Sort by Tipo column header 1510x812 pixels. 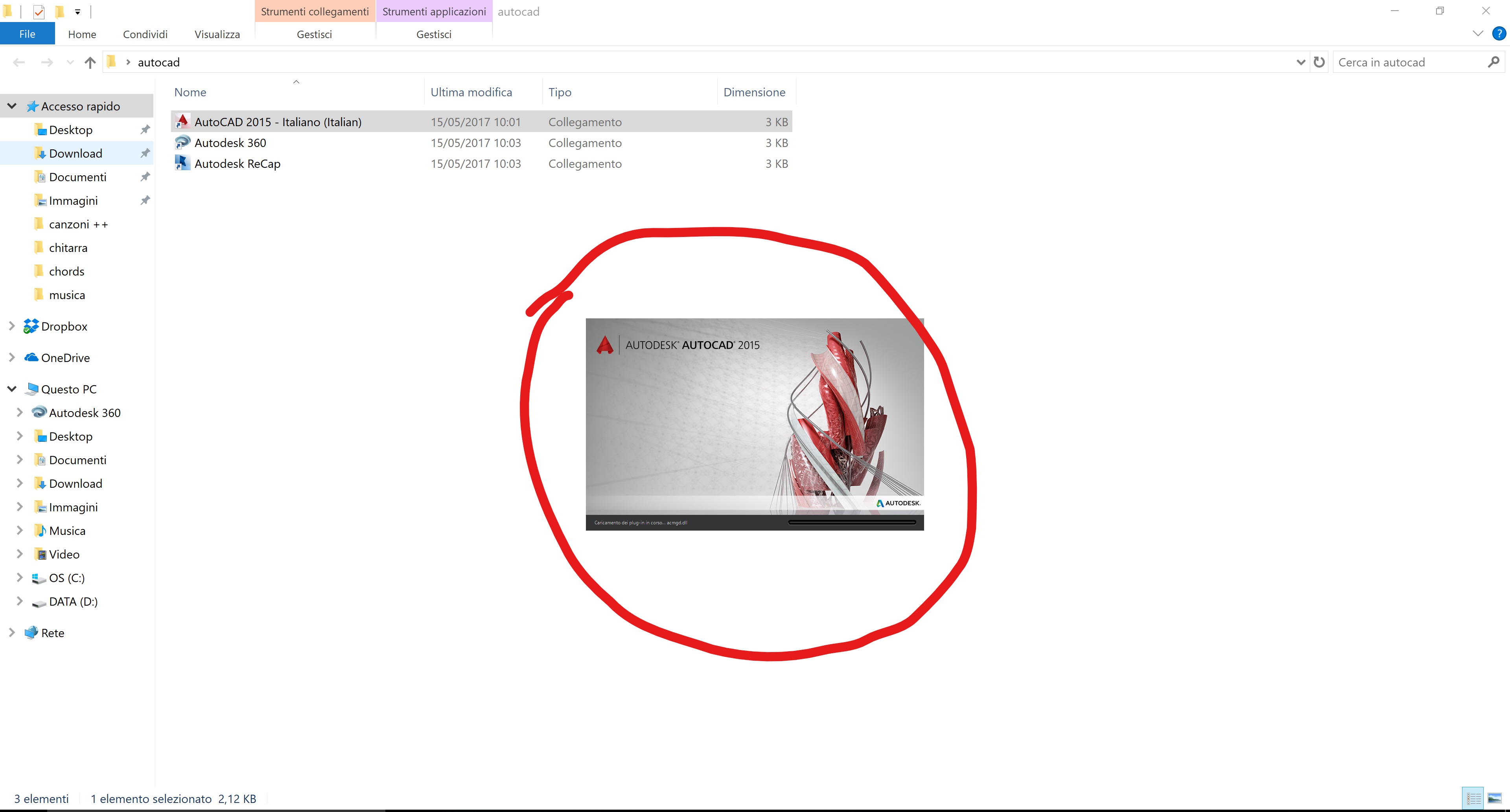point(630,92)
